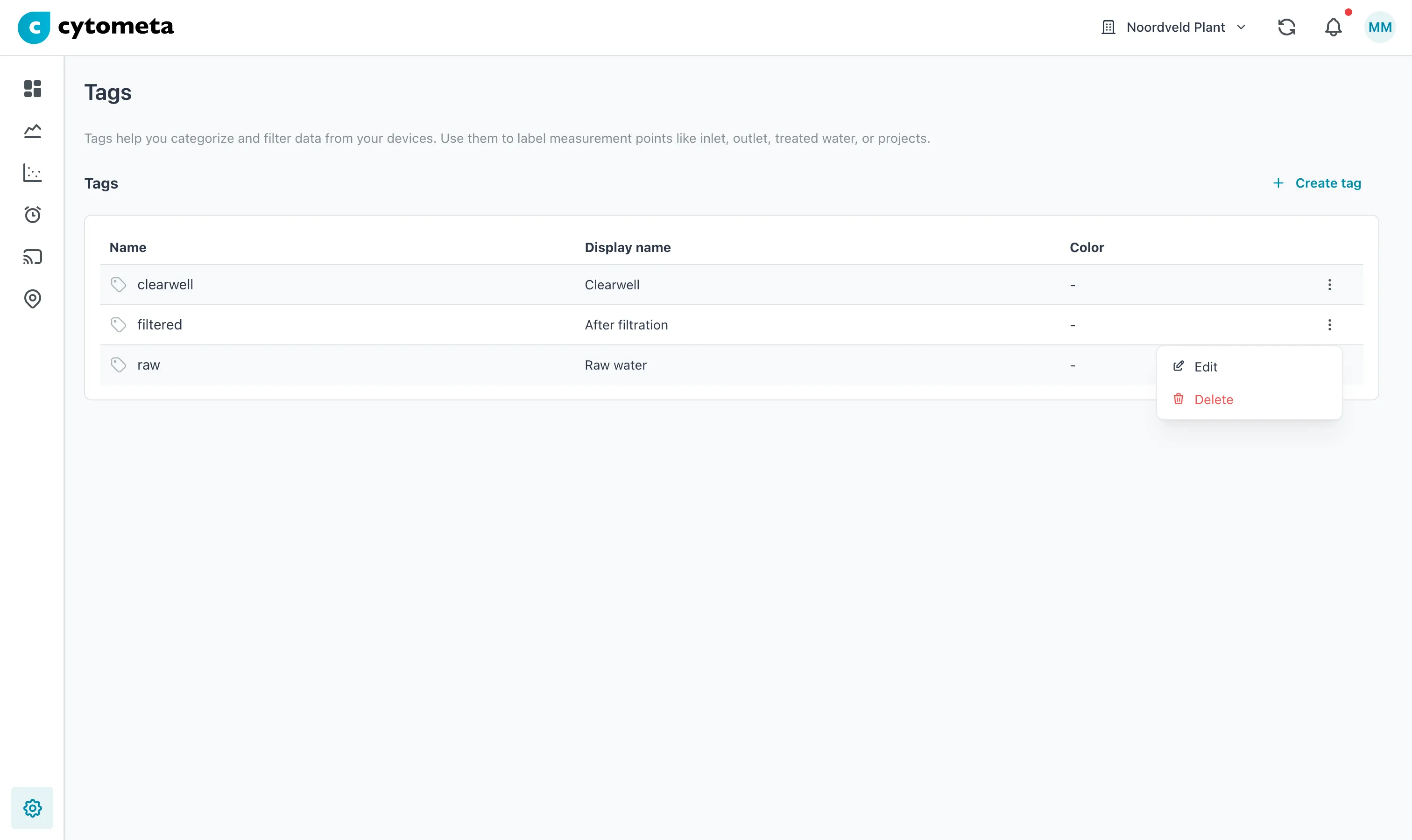This screenshot has height=840, width=1412.
Task: Select the filtered tag name
Action: [x=160, y=325]
